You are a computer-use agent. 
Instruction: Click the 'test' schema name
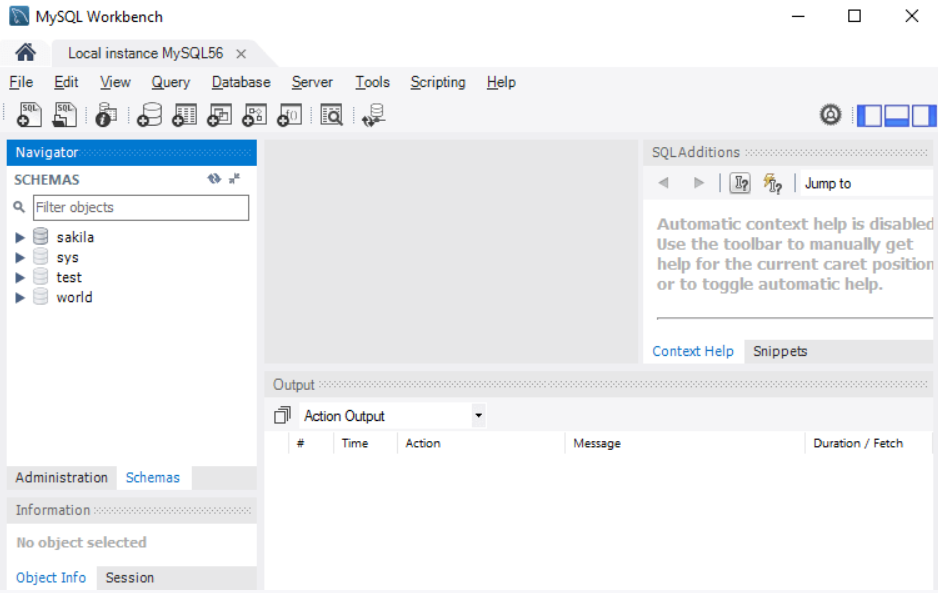69,277
